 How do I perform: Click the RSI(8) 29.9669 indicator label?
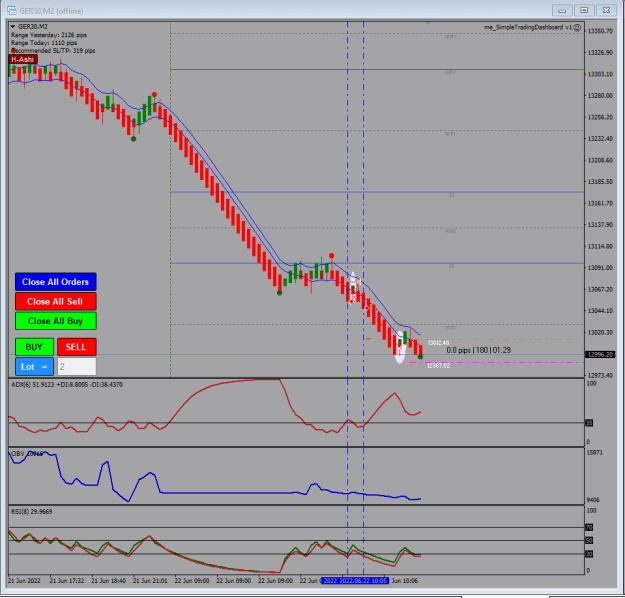click(x=31, y=511)
